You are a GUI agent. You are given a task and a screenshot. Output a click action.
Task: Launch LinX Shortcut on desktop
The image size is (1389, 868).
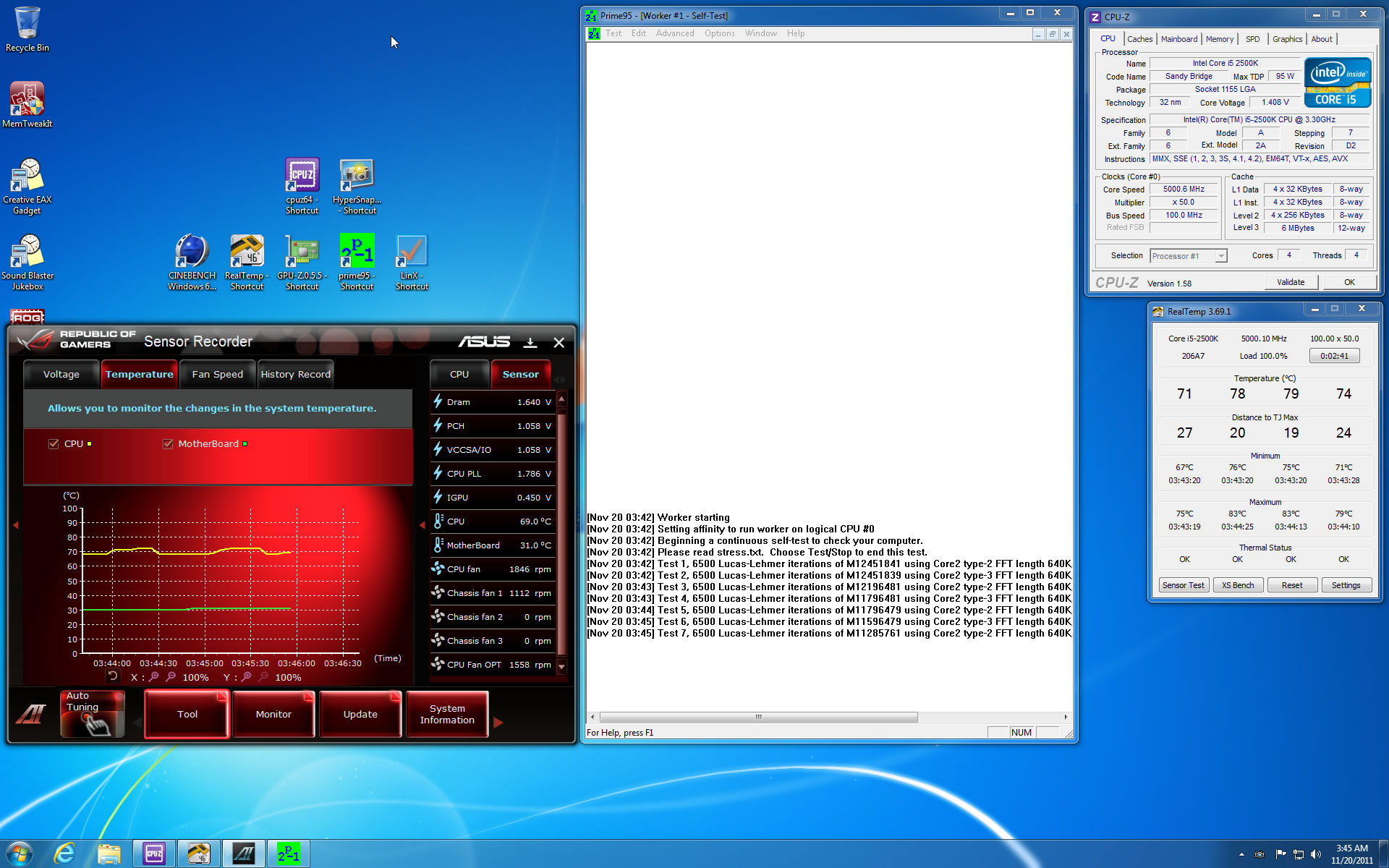click(412, 262)
